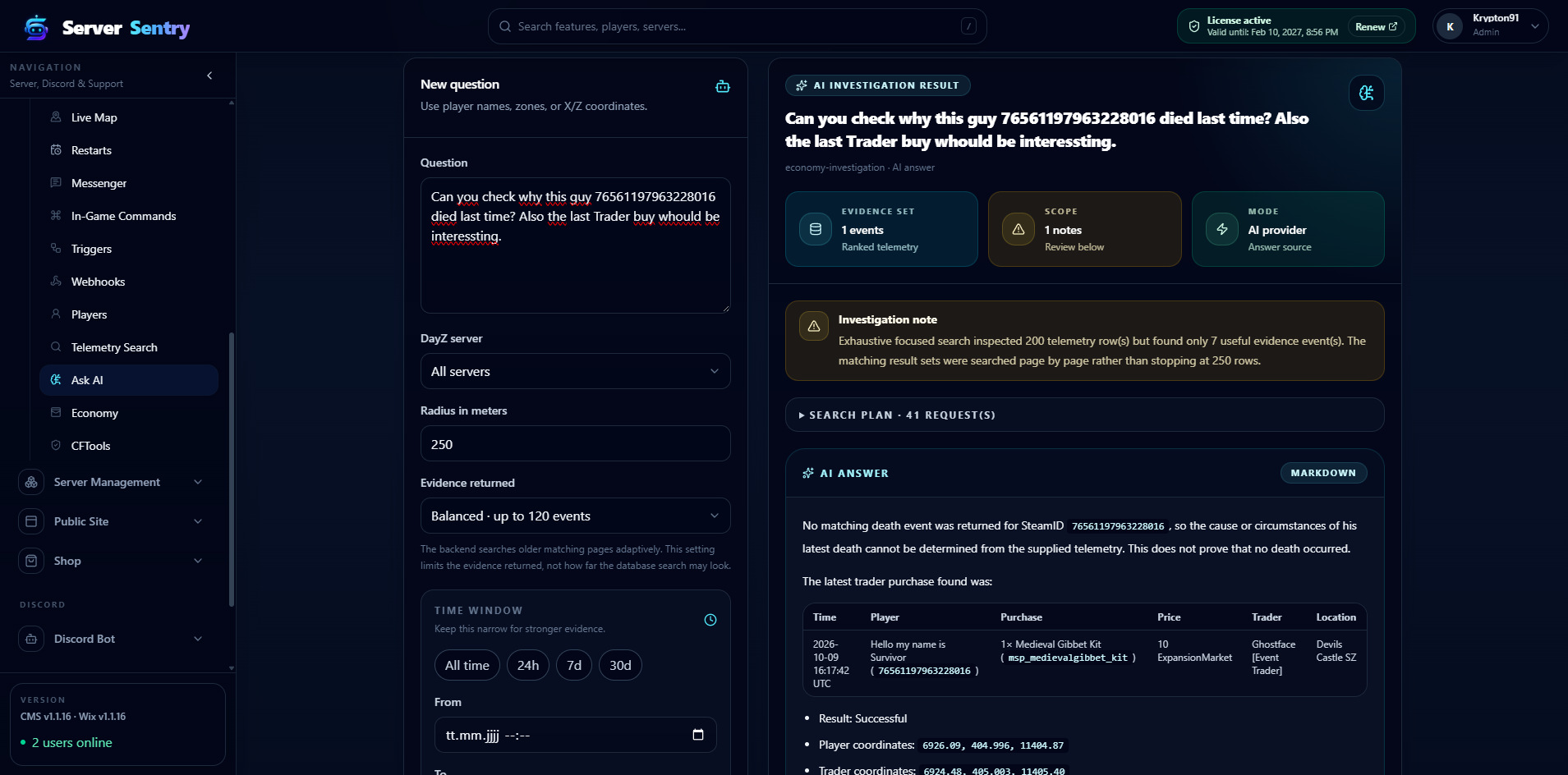
Task: Click the 2 users online status text
Action: [x=72, y=742]
